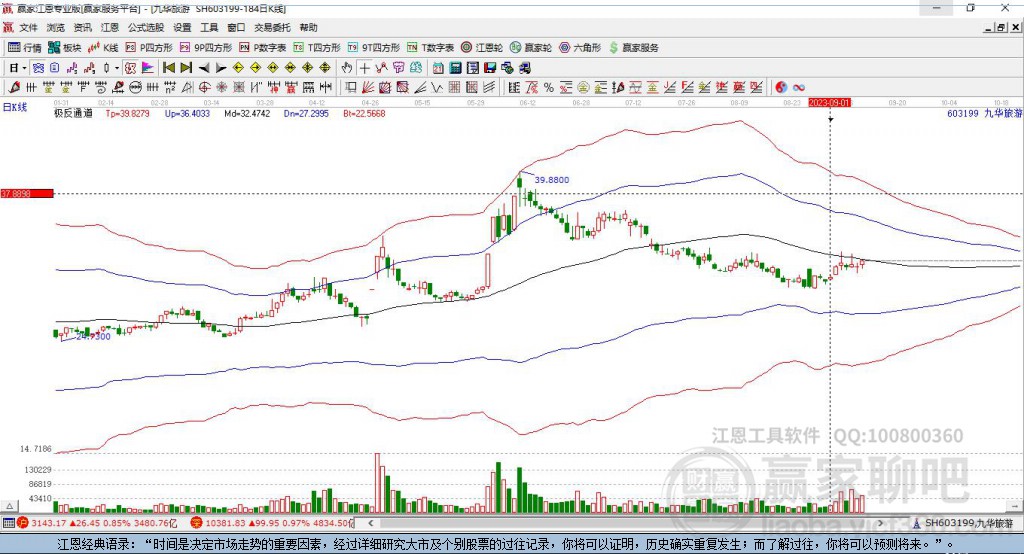Launch the 江恩轮 Gann wheel
The width and height of the screenshot is (1024, 554).
click(x=482, y=48)
